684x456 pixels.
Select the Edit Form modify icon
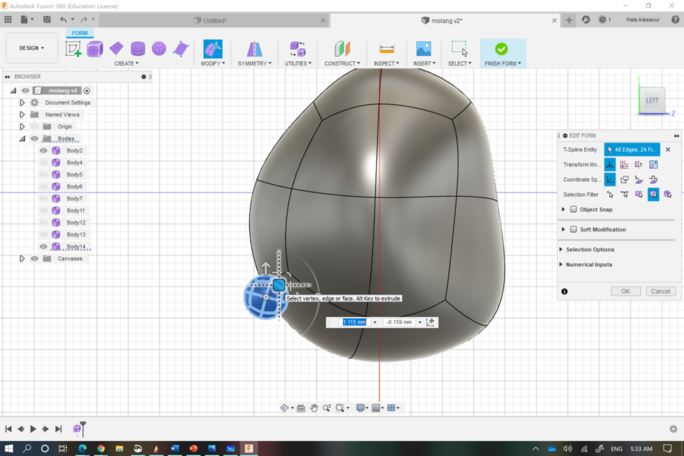(x=212, y=48)
